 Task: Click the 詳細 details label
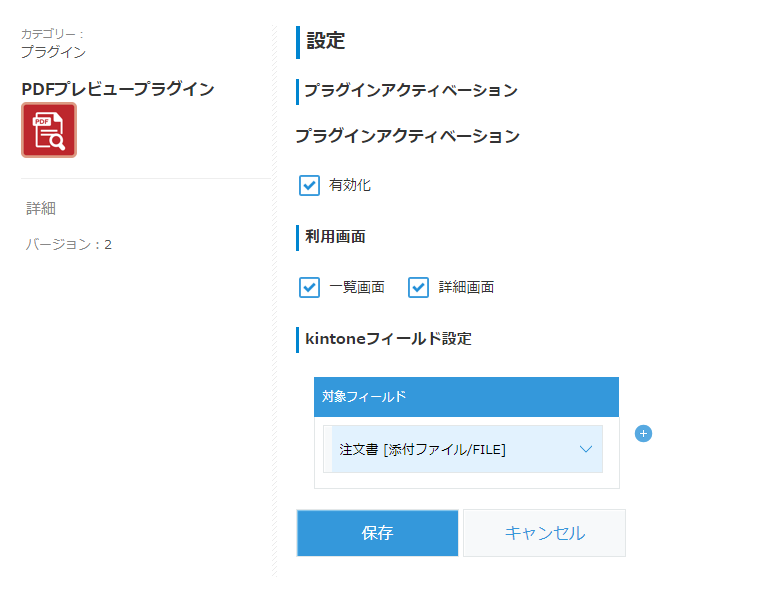point(41,208)
